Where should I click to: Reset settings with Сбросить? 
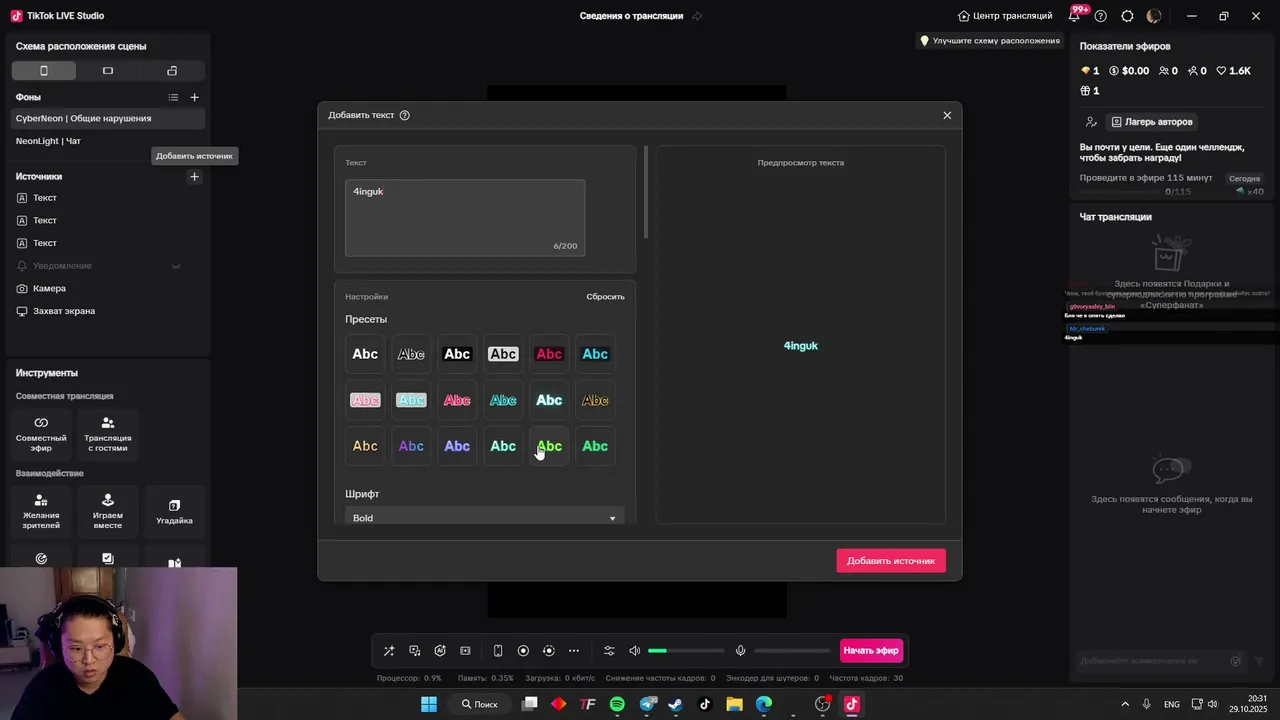point(605,297)
